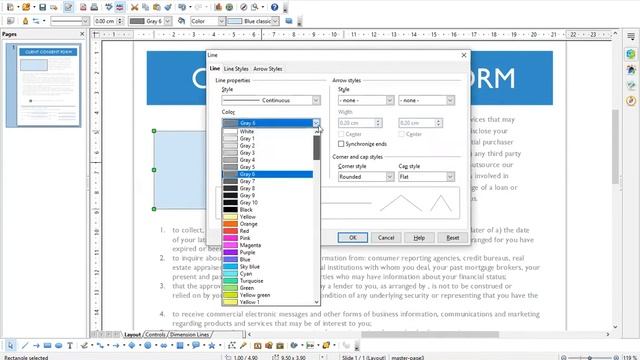Choose Yellow green from color list
Screen dimensions: 640x360
pos(268,295)
